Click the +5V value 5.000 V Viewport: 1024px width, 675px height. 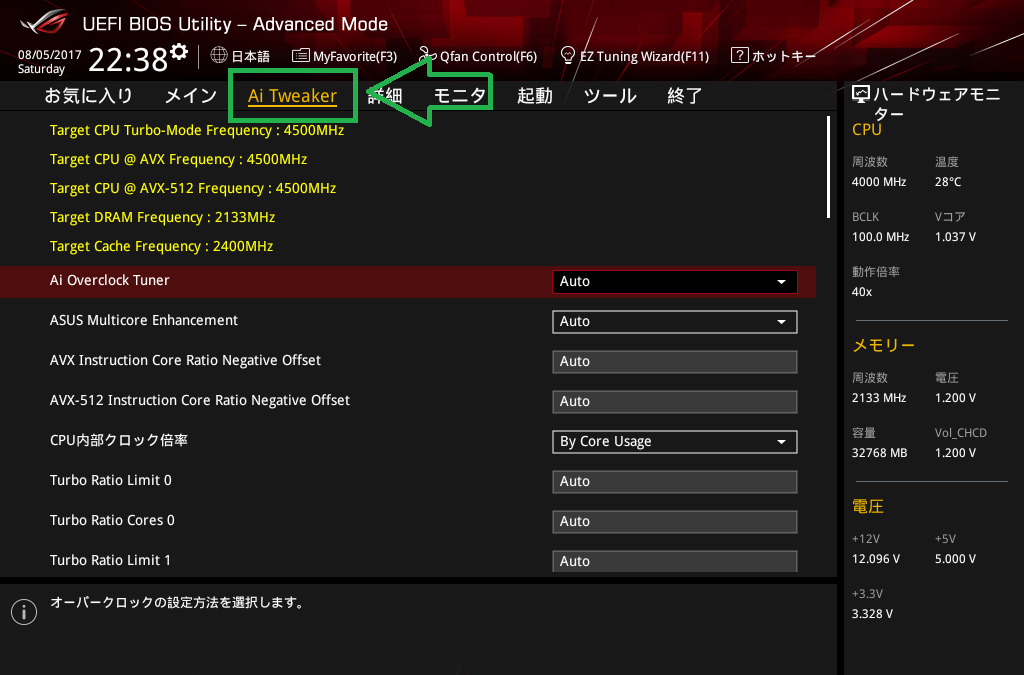click(x=955, y=559)
